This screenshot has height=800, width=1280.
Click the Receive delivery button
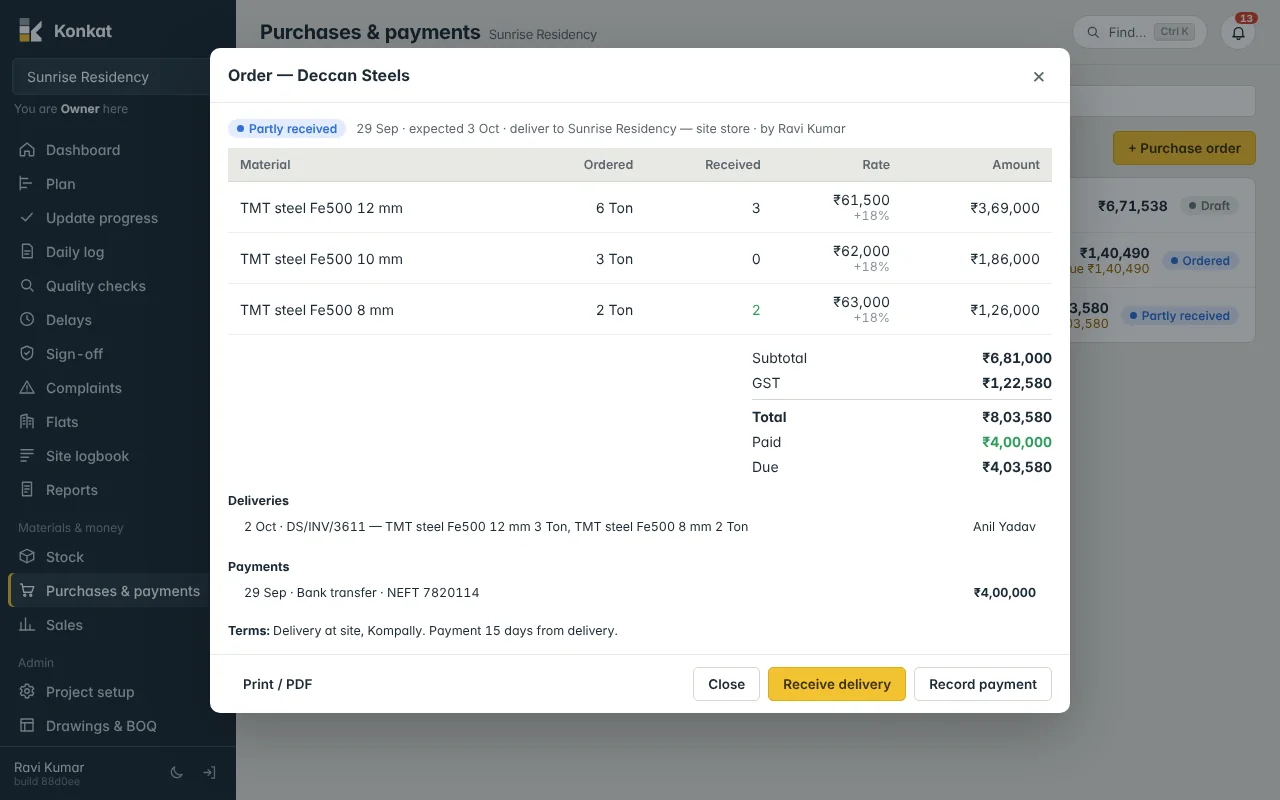837,684
